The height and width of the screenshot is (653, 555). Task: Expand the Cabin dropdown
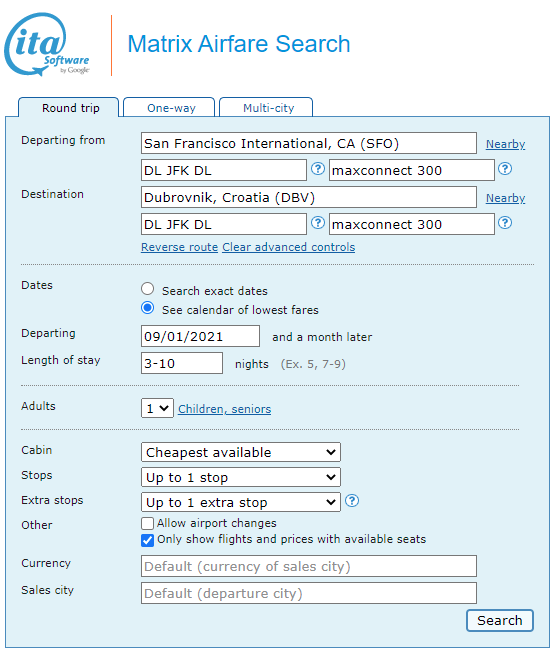click(x=241, y=452)
